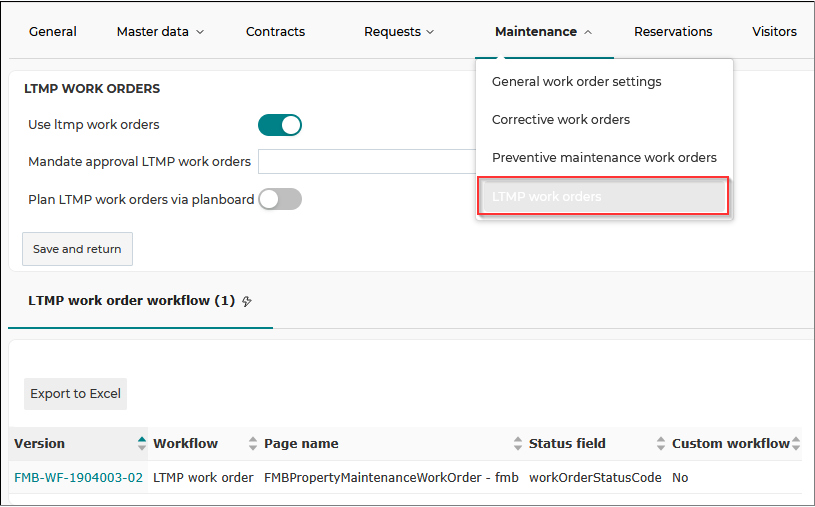Click Mandate approval LTMP work orders field
Viewport: 815px width, 507px height.
click(367, 162)
